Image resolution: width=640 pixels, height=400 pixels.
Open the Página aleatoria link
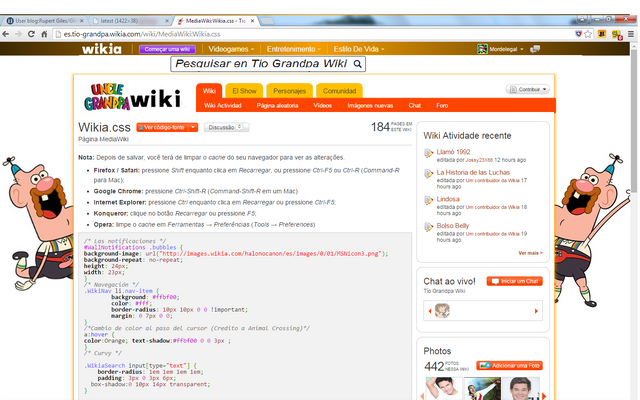pos(277,105)
